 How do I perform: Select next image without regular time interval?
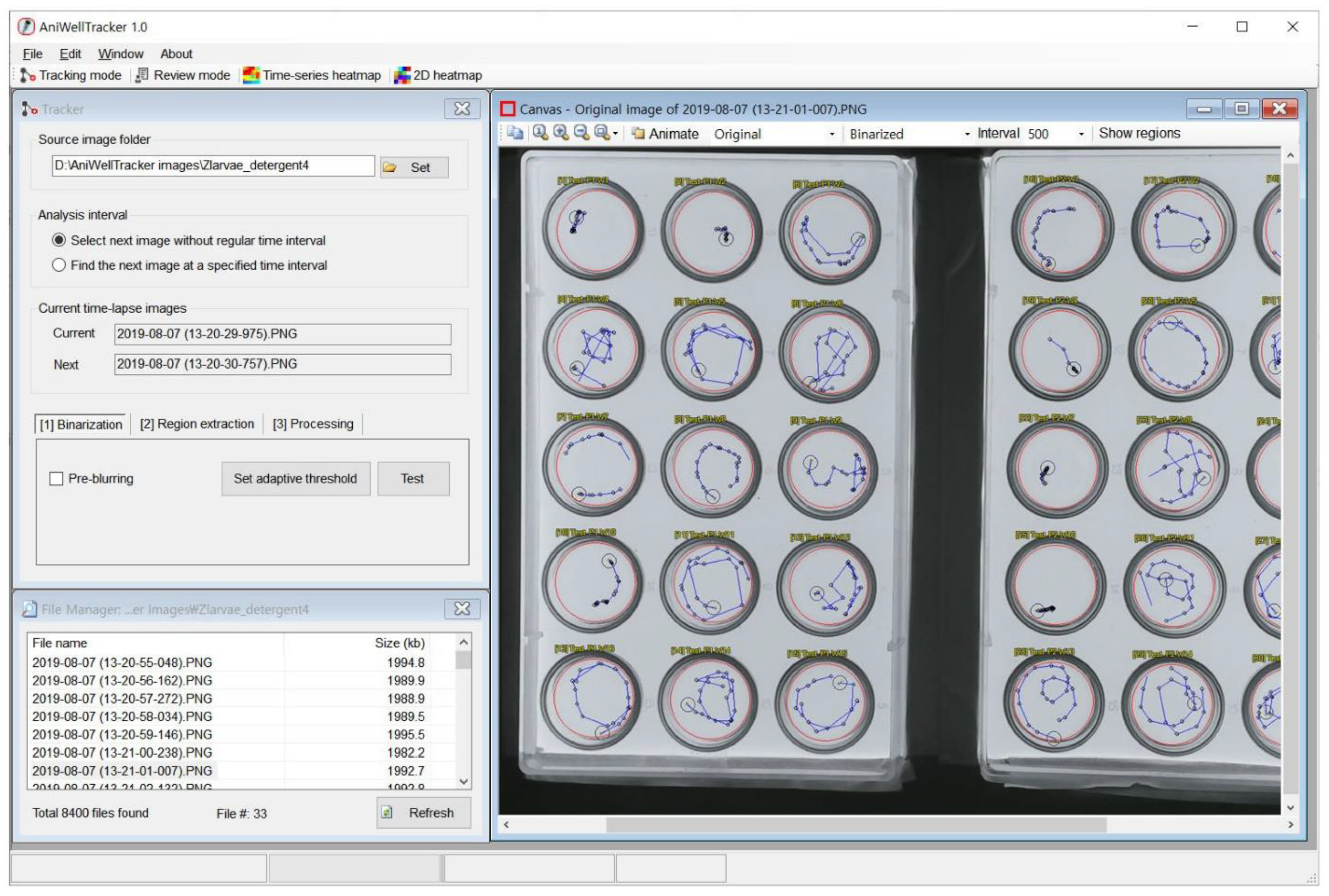tap(59, 241)
